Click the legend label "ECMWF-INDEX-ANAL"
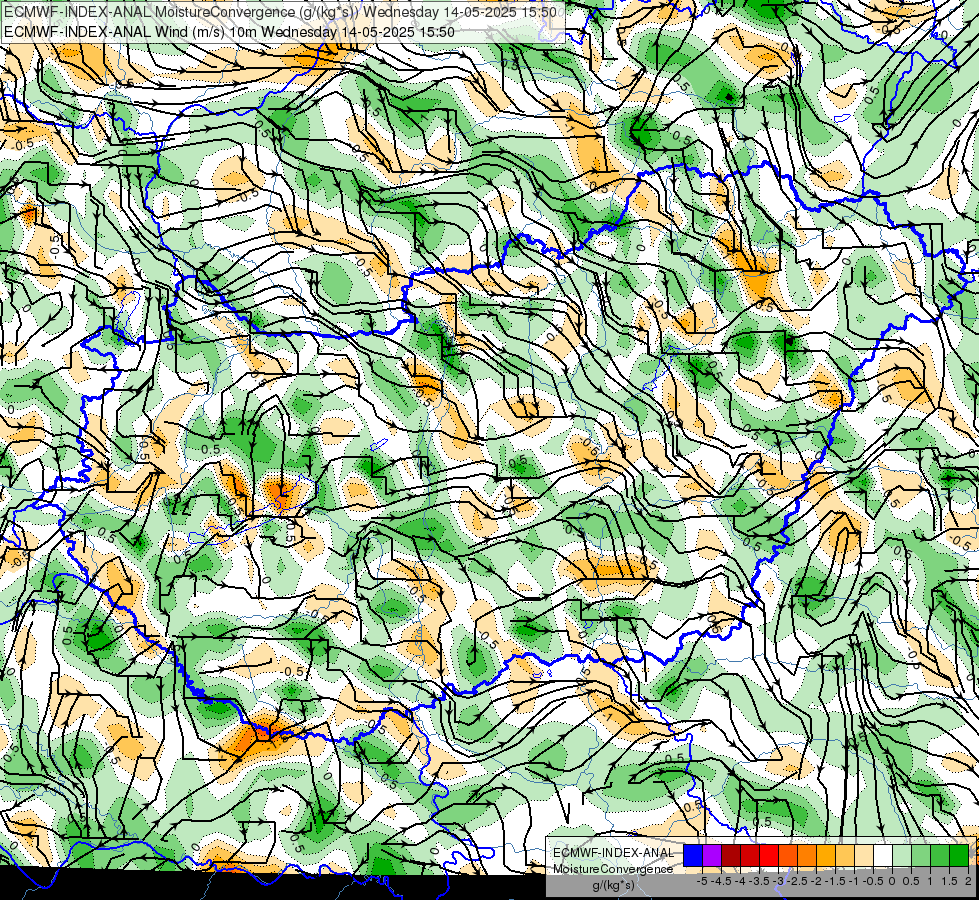Screen dimensions: 979x900 [614, 853]
